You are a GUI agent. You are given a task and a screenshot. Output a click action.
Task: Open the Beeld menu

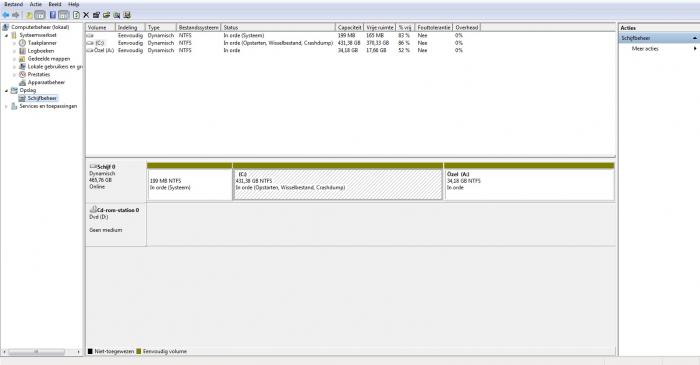55,4
